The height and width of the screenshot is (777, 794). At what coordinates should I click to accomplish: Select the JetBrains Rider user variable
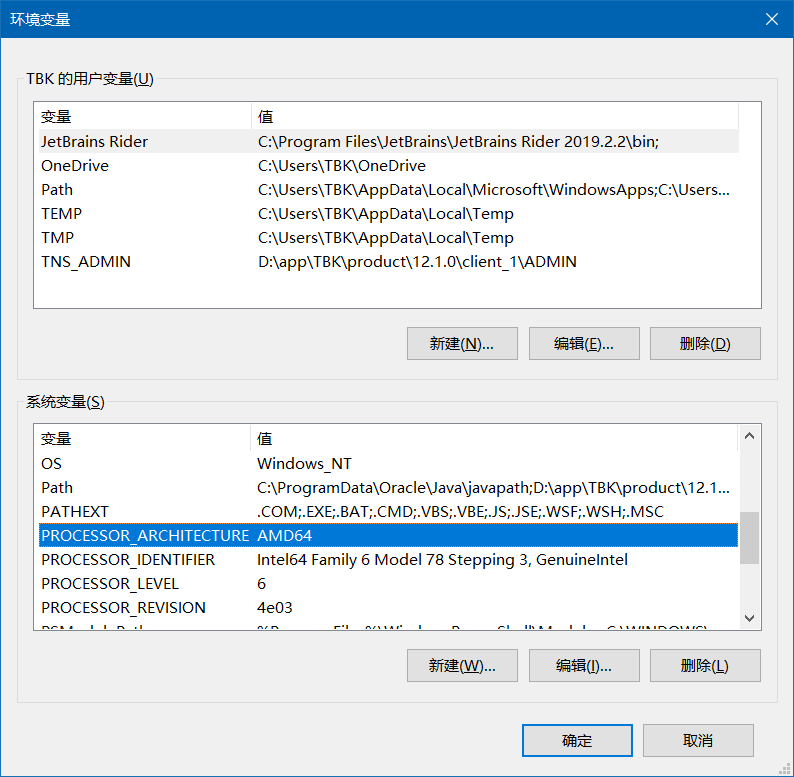point(95,142)
